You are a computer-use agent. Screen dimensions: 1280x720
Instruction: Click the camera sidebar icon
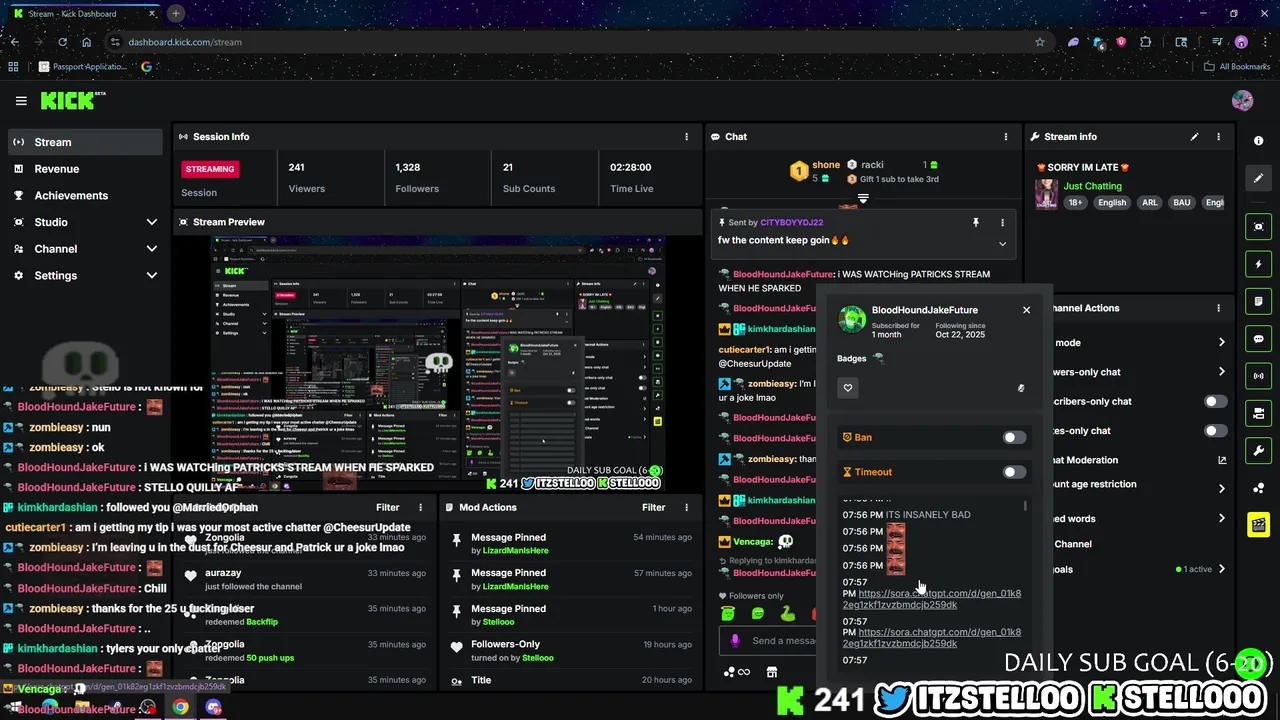1258,413
